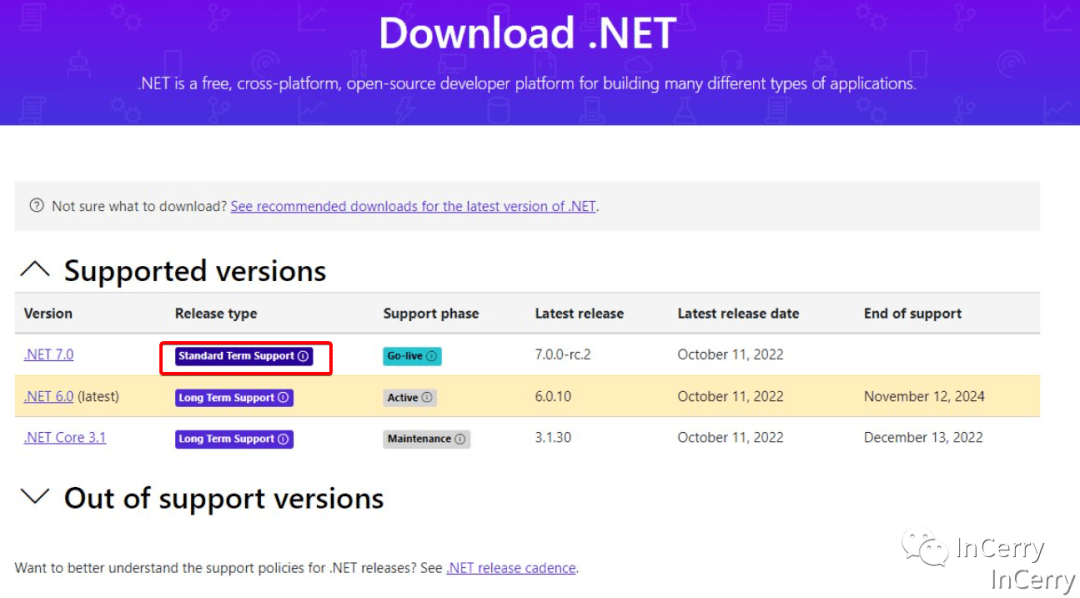Click info icon on Standard Term Support badge

303,356
